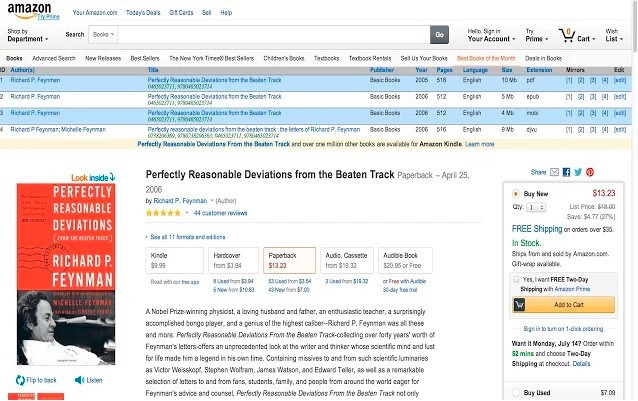Open the Qty quantity selector
The width and height of the screenshot is (638, 401).
(536, 207)
